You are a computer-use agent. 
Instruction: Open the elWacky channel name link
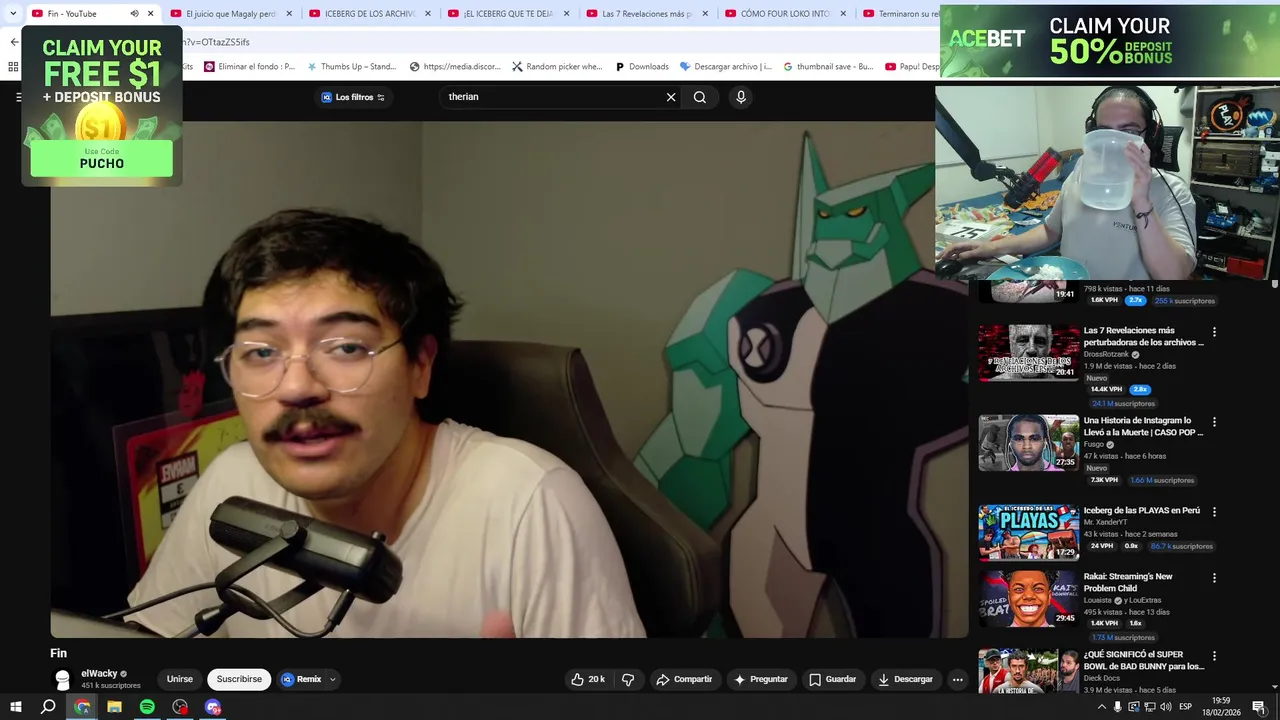(99, 674)
